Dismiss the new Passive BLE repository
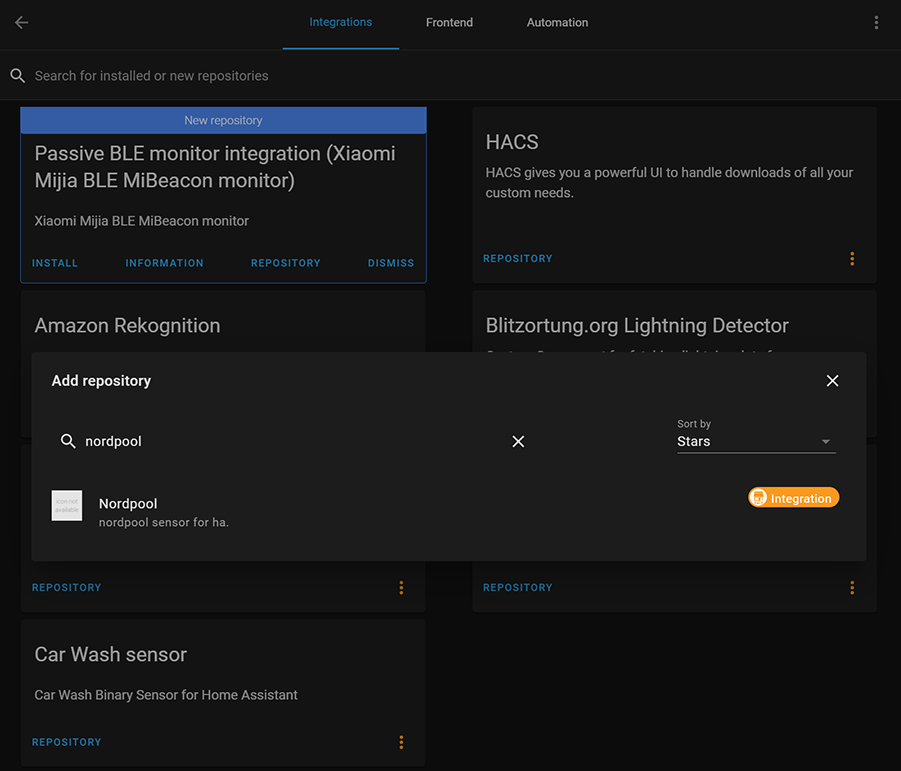This screenshot has height=771, width=901. (x=391, y=263)
